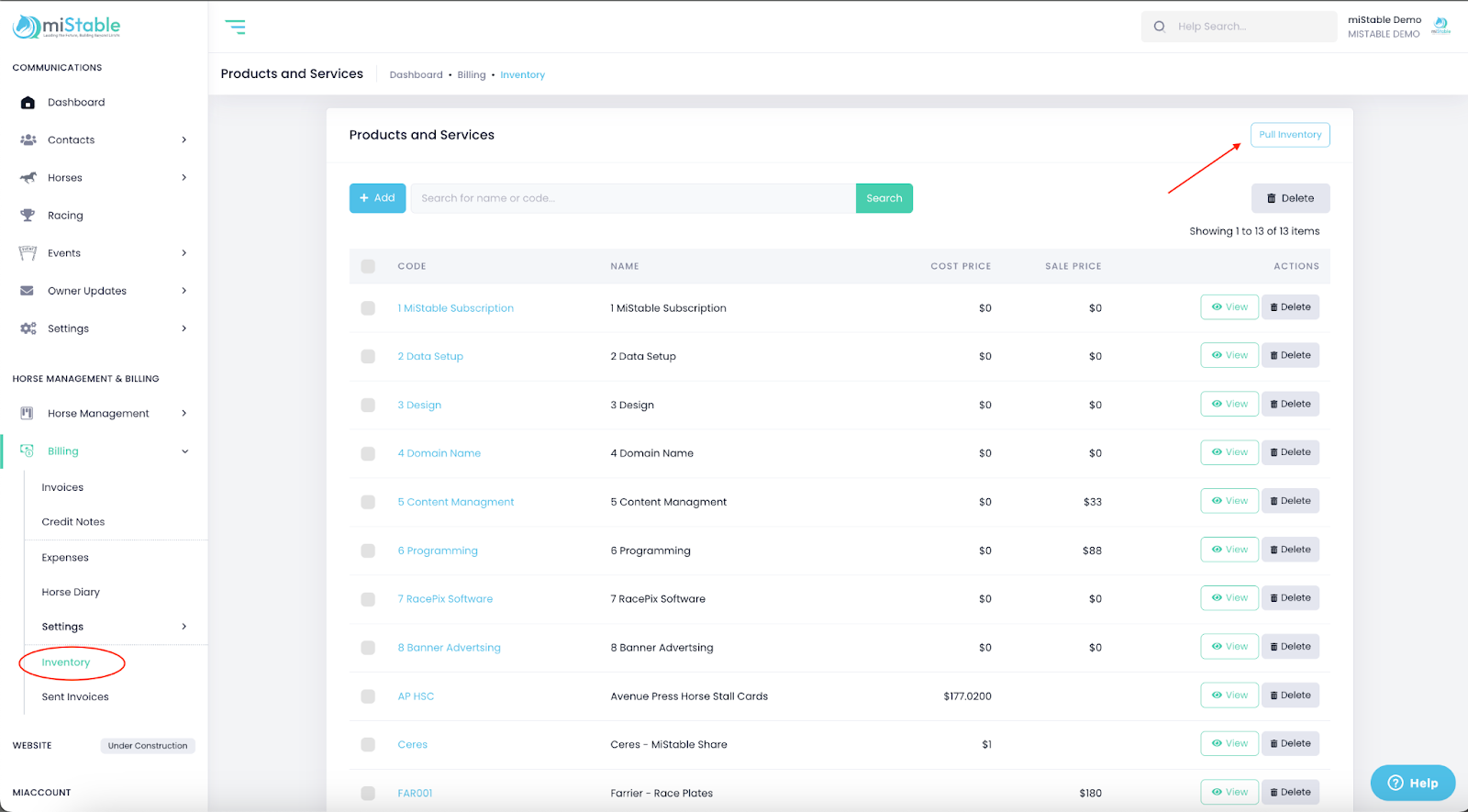Screen dimensions: 1468x812
Task: Select checkbox for 7 RacePix Software row
Action: pyautogui.click(x=368, y=600)
